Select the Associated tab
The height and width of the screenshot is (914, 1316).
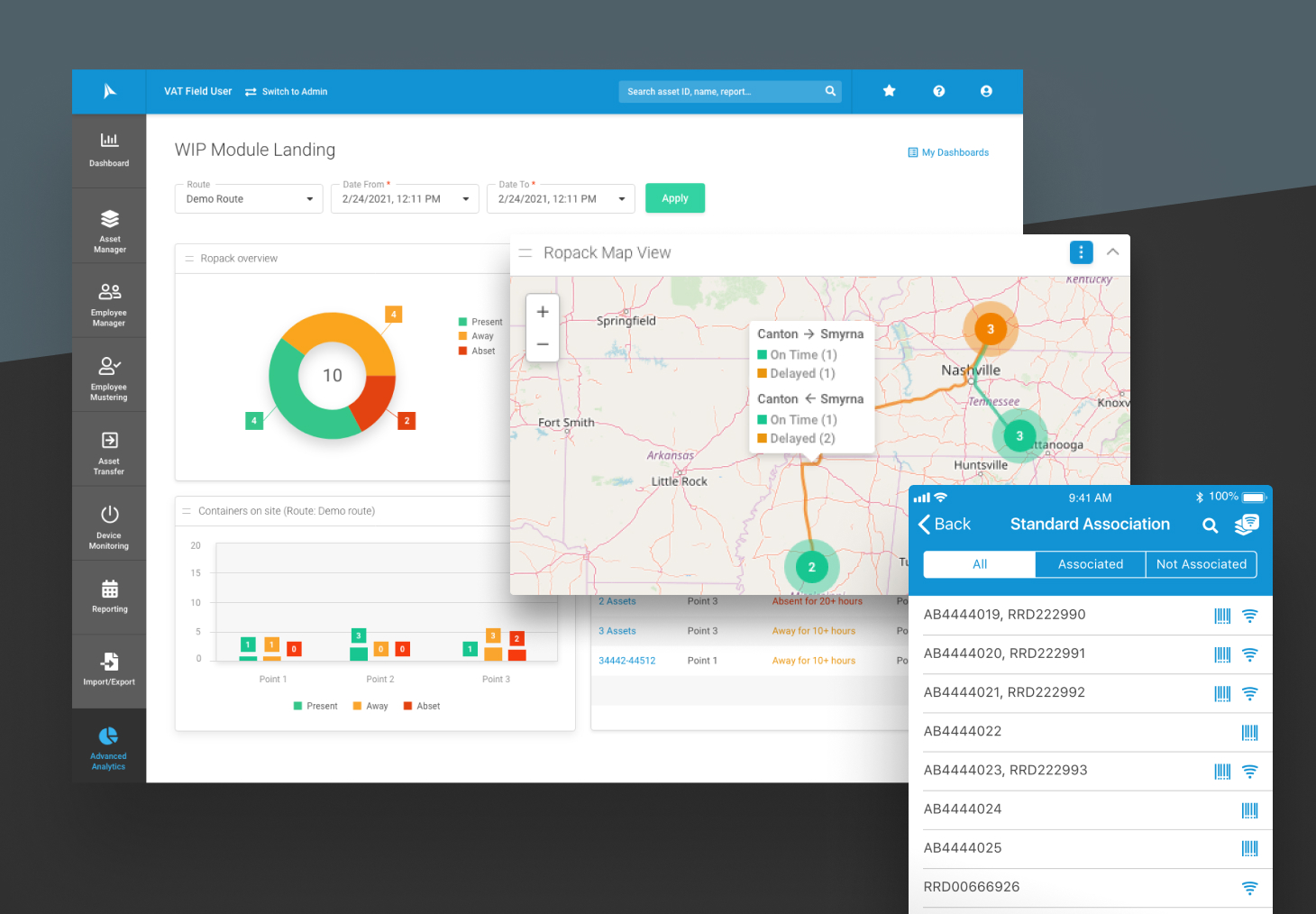pyautogui.click(x=1090, y=564)
